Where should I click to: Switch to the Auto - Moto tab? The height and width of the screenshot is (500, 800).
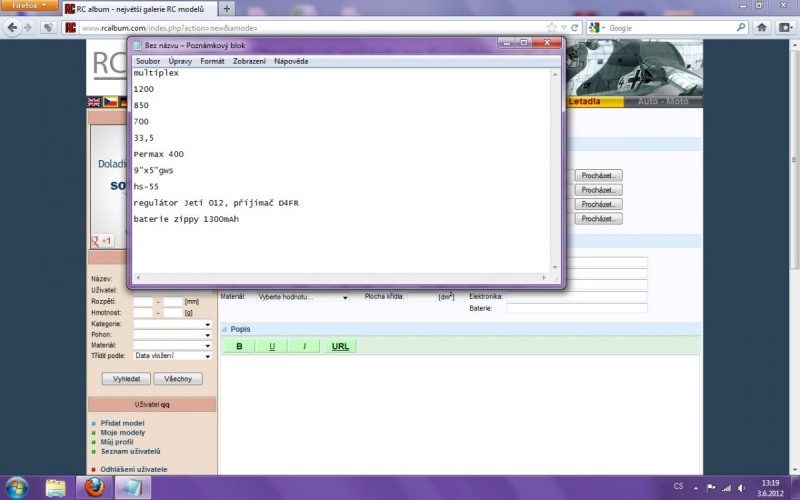(x=662, y=102)
